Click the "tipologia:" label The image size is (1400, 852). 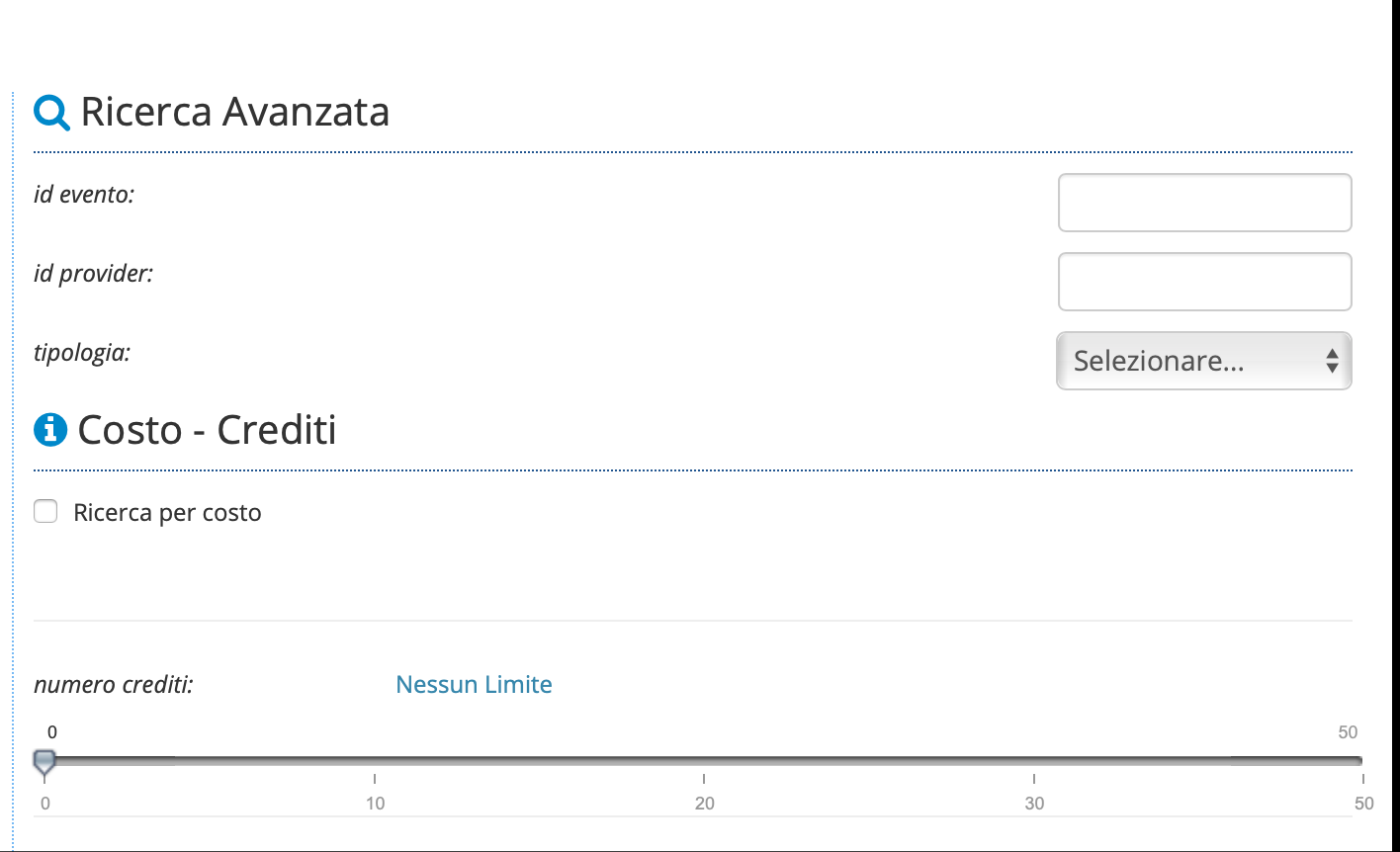(82, 353)
